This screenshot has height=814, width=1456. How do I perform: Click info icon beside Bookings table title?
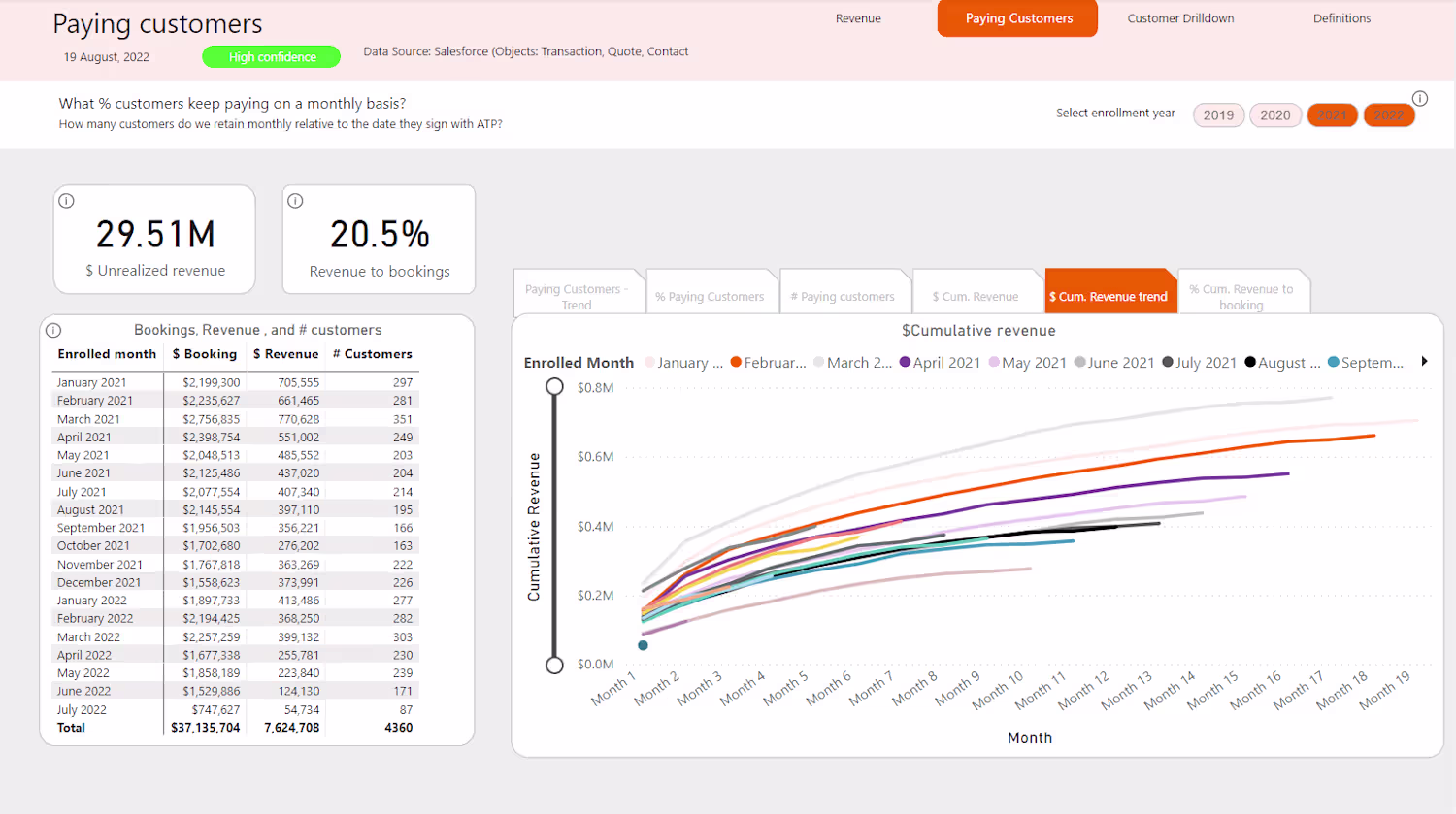coord(54,330)
